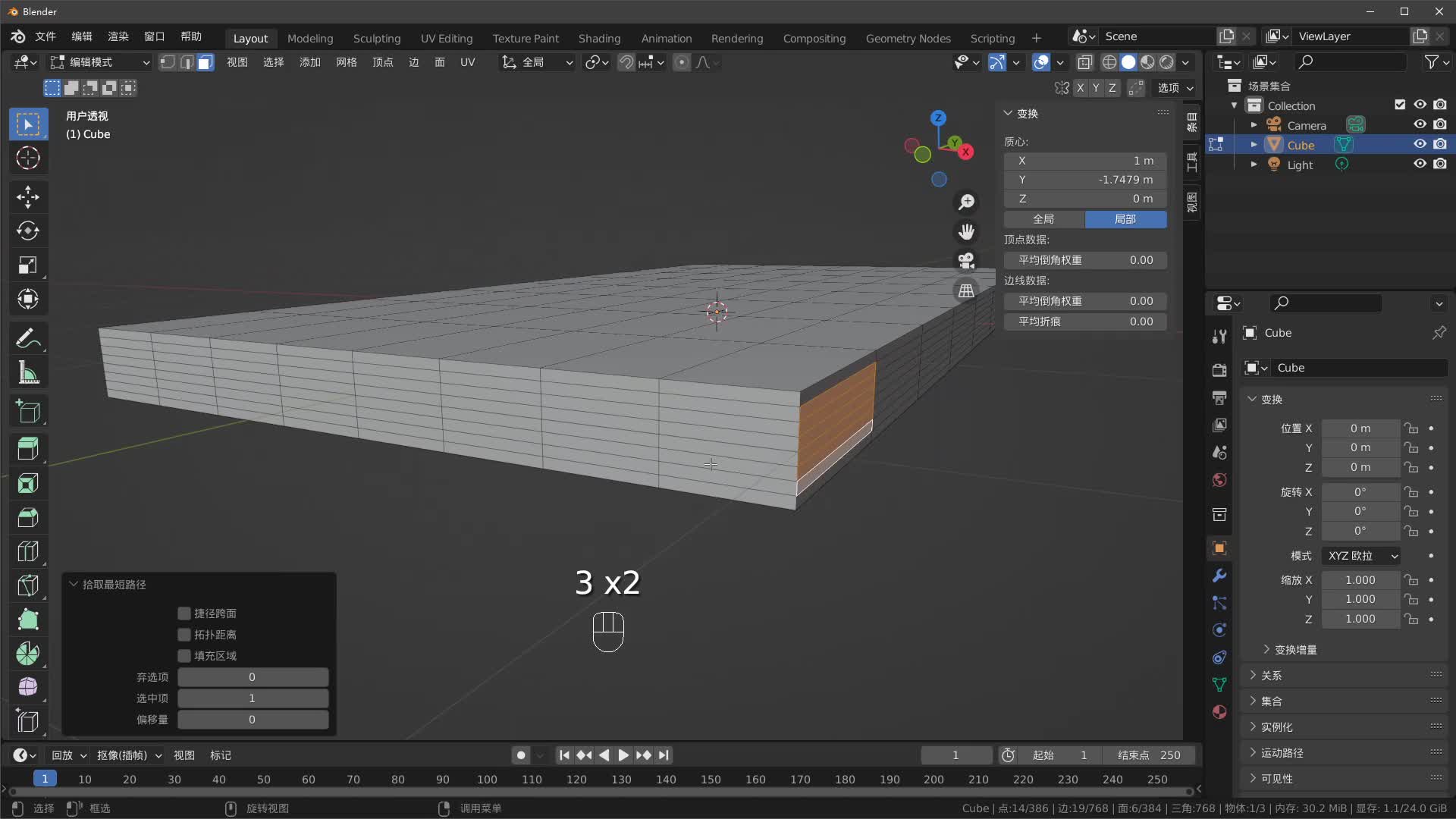Select the Bevel tool
Screen dimensions: 1456x819
(x=28, y=517)
